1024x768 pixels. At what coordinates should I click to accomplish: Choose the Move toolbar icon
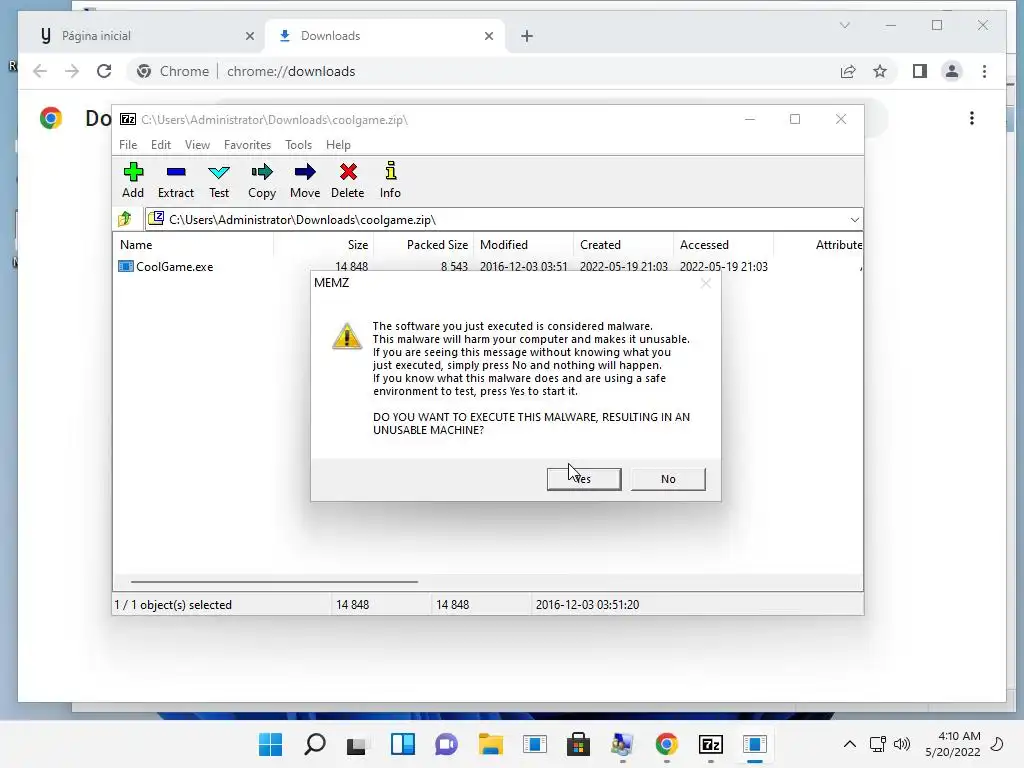305,180
